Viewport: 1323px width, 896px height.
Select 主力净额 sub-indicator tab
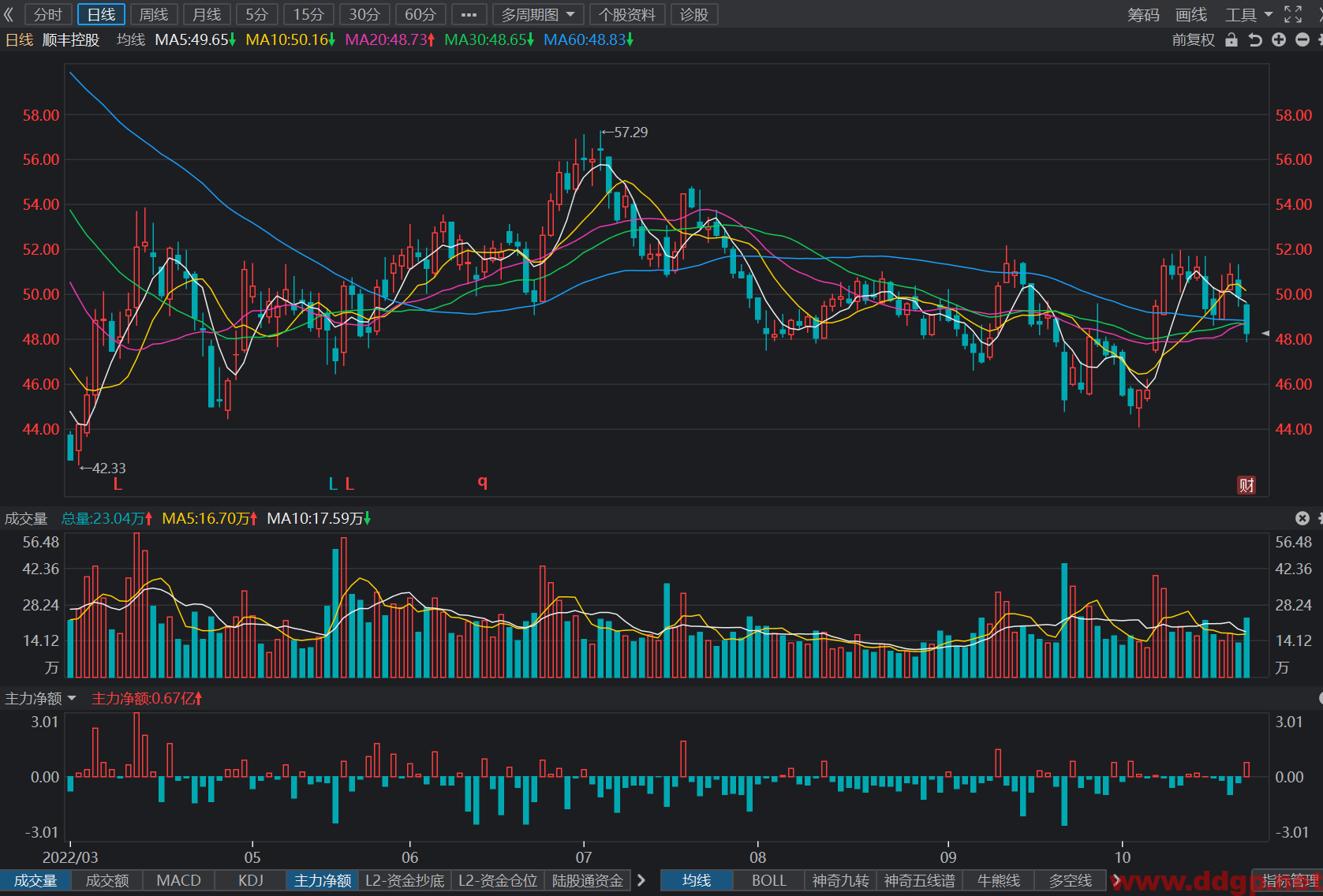[x=323, y=880]
